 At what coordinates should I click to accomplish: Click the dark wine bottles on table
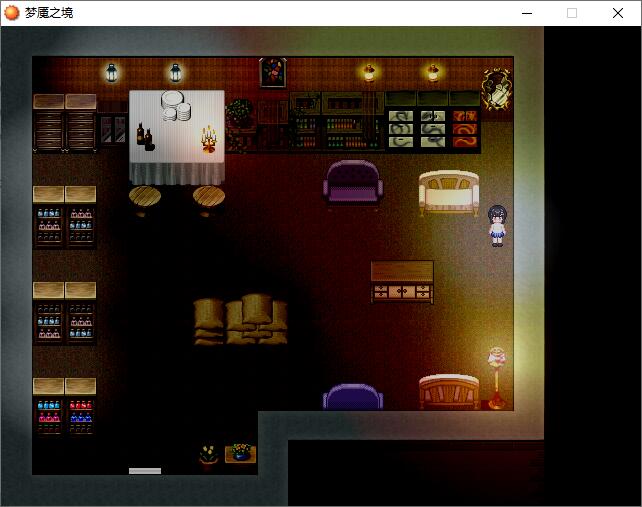145,136
